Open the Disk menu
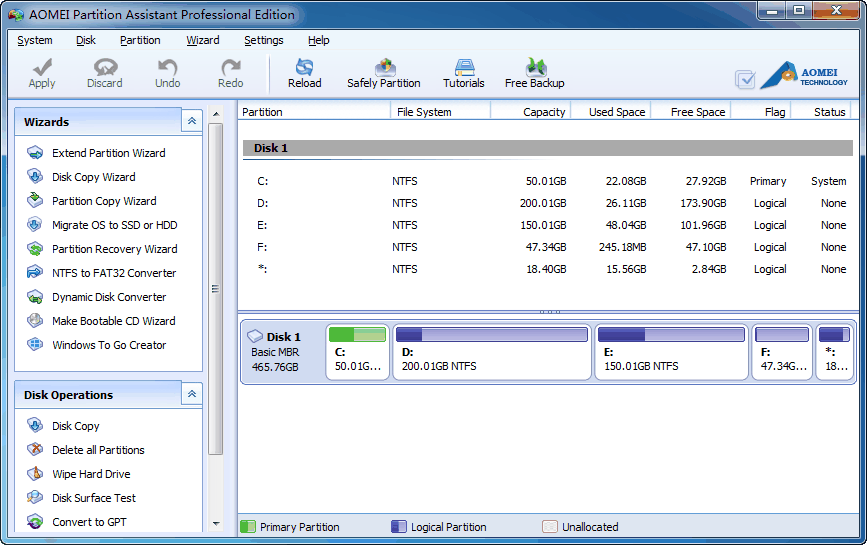This screenshot has width=867, height=545. (86, 40)
